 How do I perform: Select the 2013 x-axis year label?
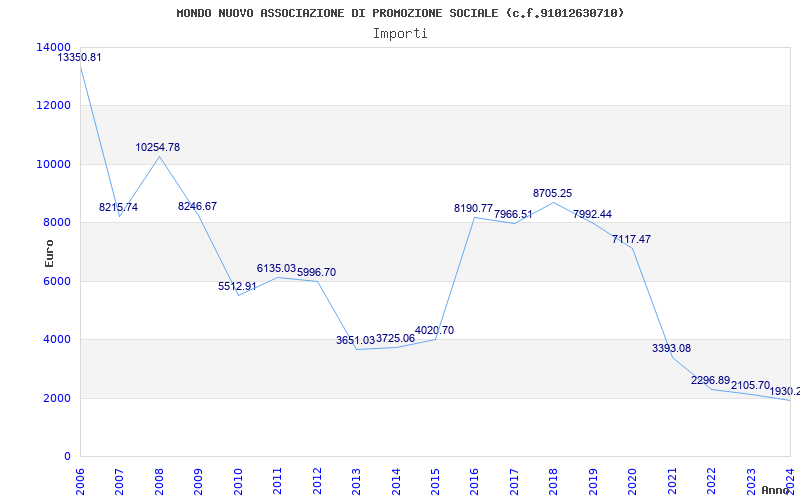coord(356,481)
